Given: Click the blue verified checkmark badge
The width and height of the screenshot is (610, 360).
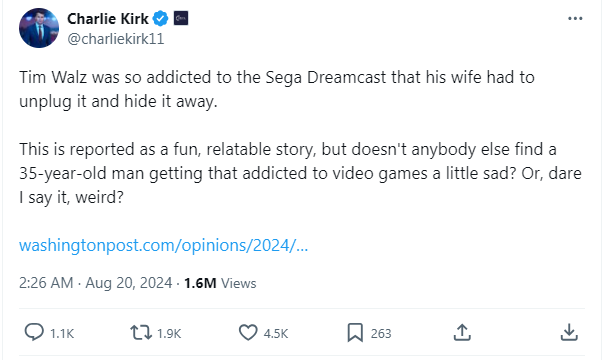Looking at the screenshot, I should click(x=160, y=18).
